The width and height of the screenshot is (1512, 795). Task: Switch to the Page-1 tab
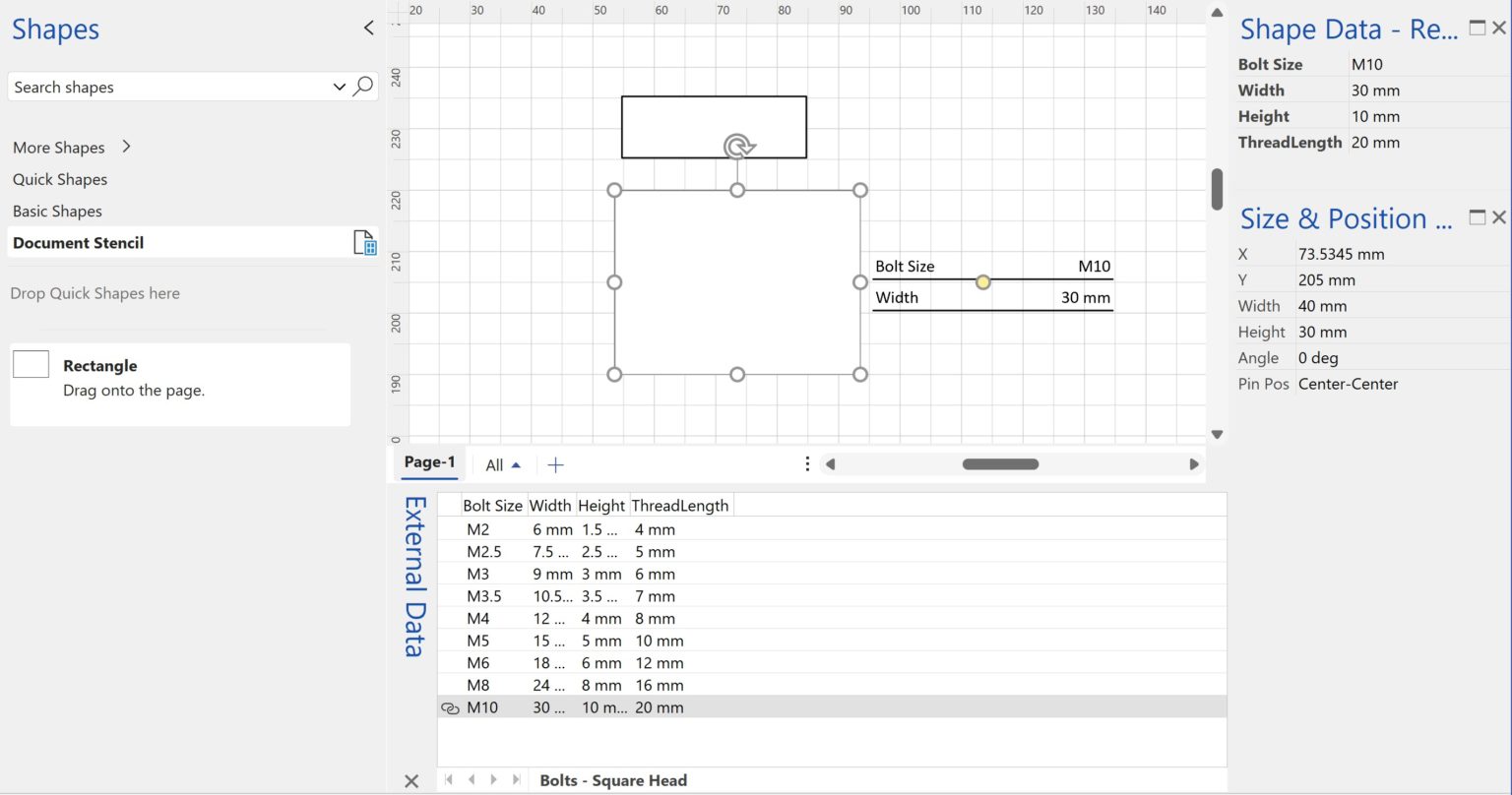(428, 460)
